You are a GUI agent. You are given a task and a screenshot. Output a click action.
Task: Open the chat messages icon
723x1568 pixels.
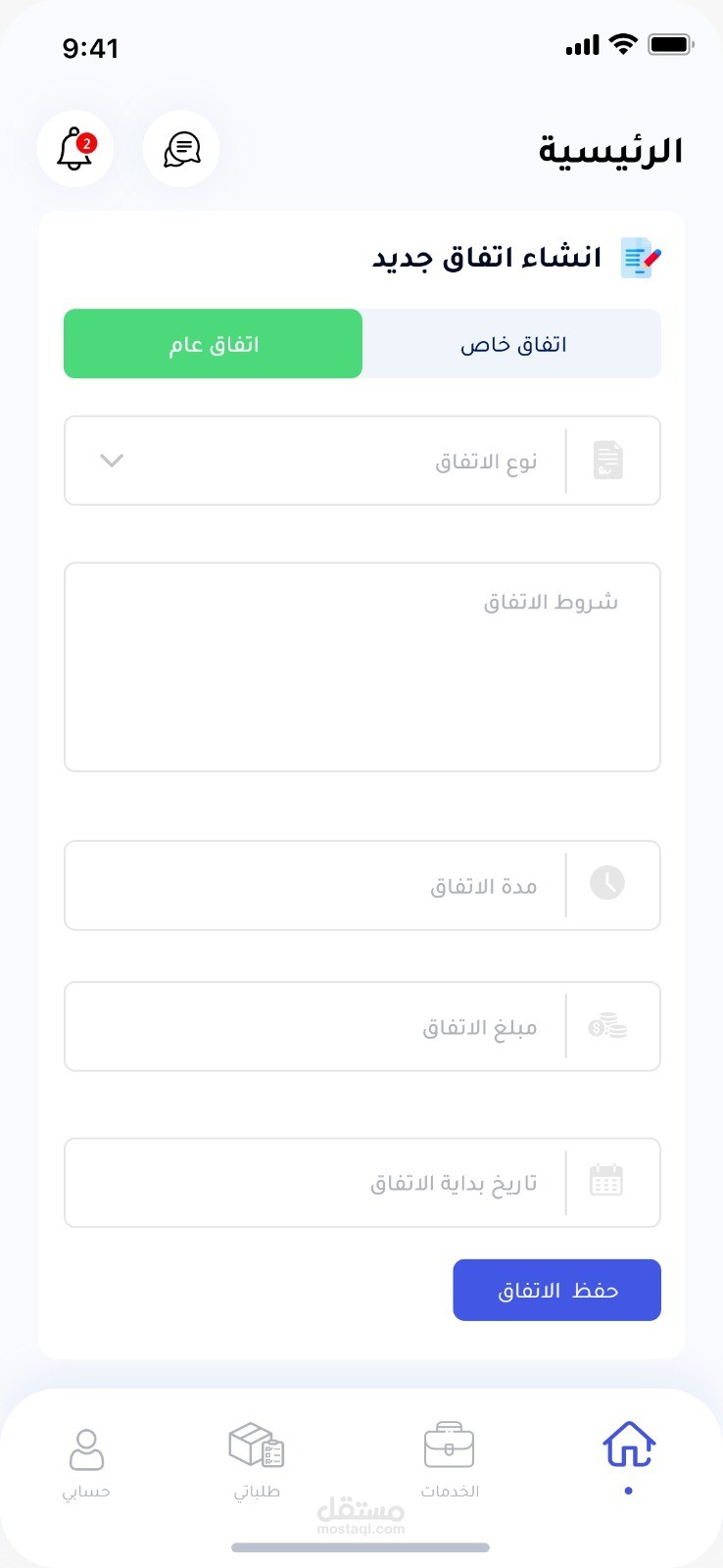pos(181,149)
